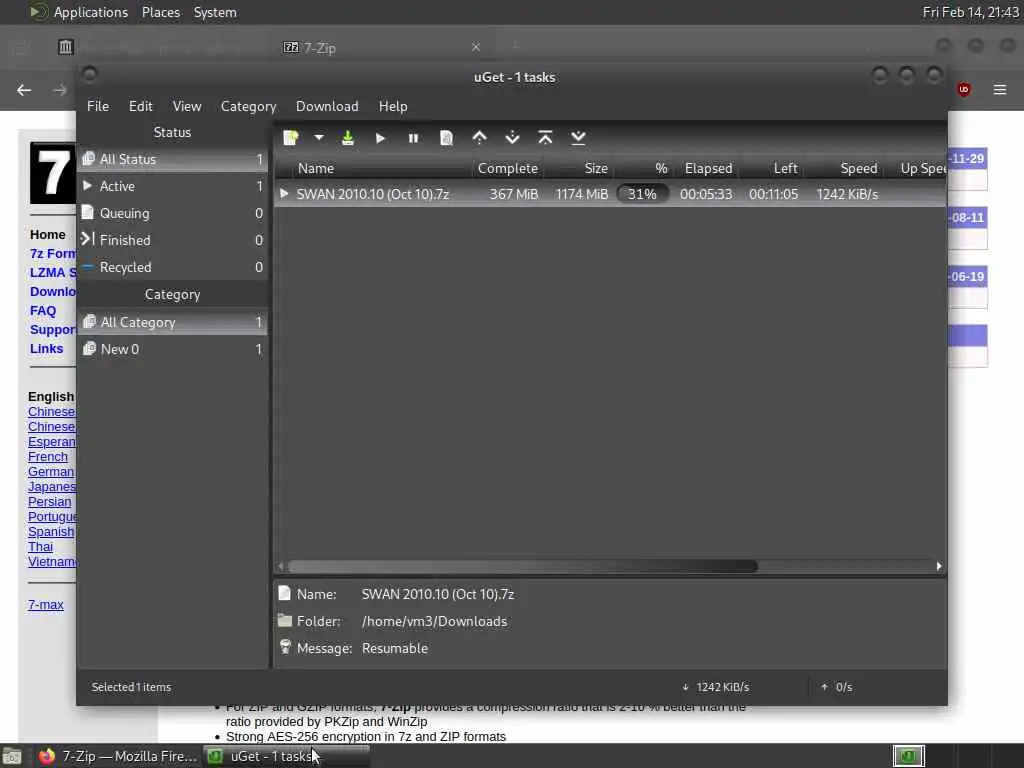Sort by the Complete column header
The height and width of the screenshot is (768, 1024).
[x=507, y=168]
